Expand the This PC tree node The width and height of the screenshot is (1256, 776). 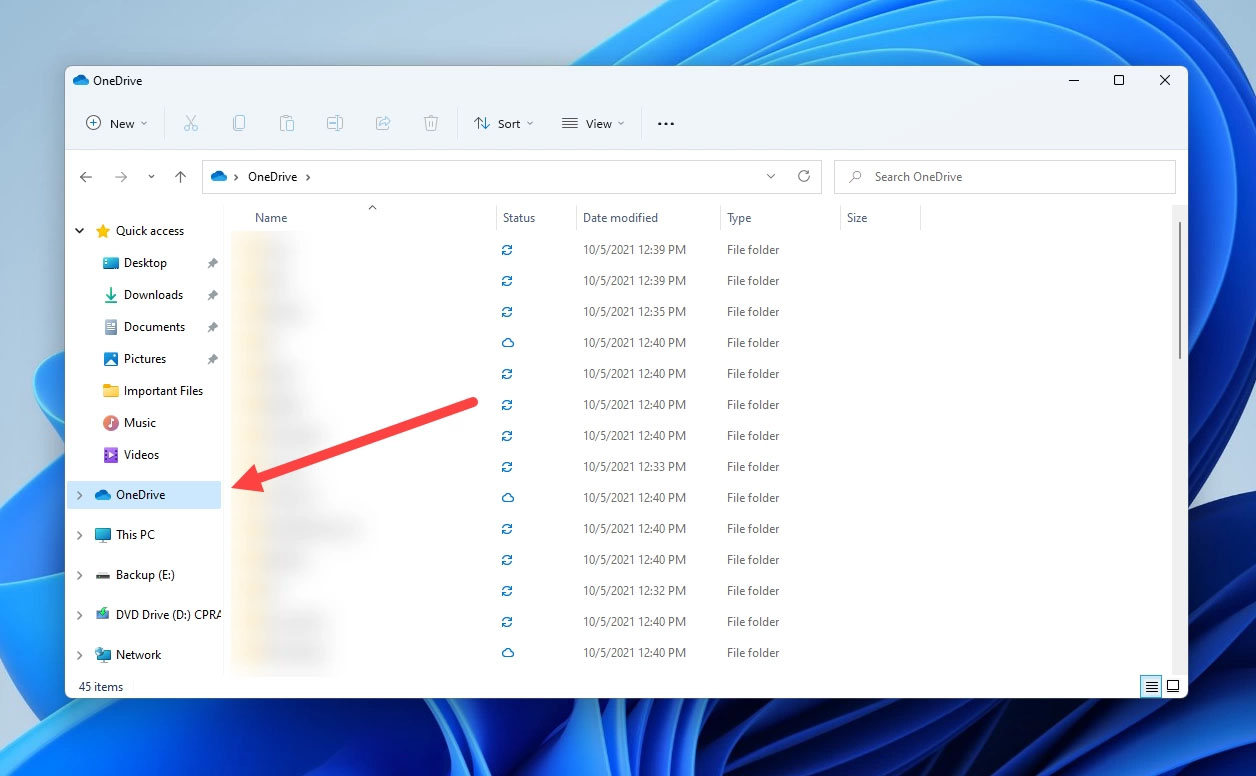click(80, 535)
